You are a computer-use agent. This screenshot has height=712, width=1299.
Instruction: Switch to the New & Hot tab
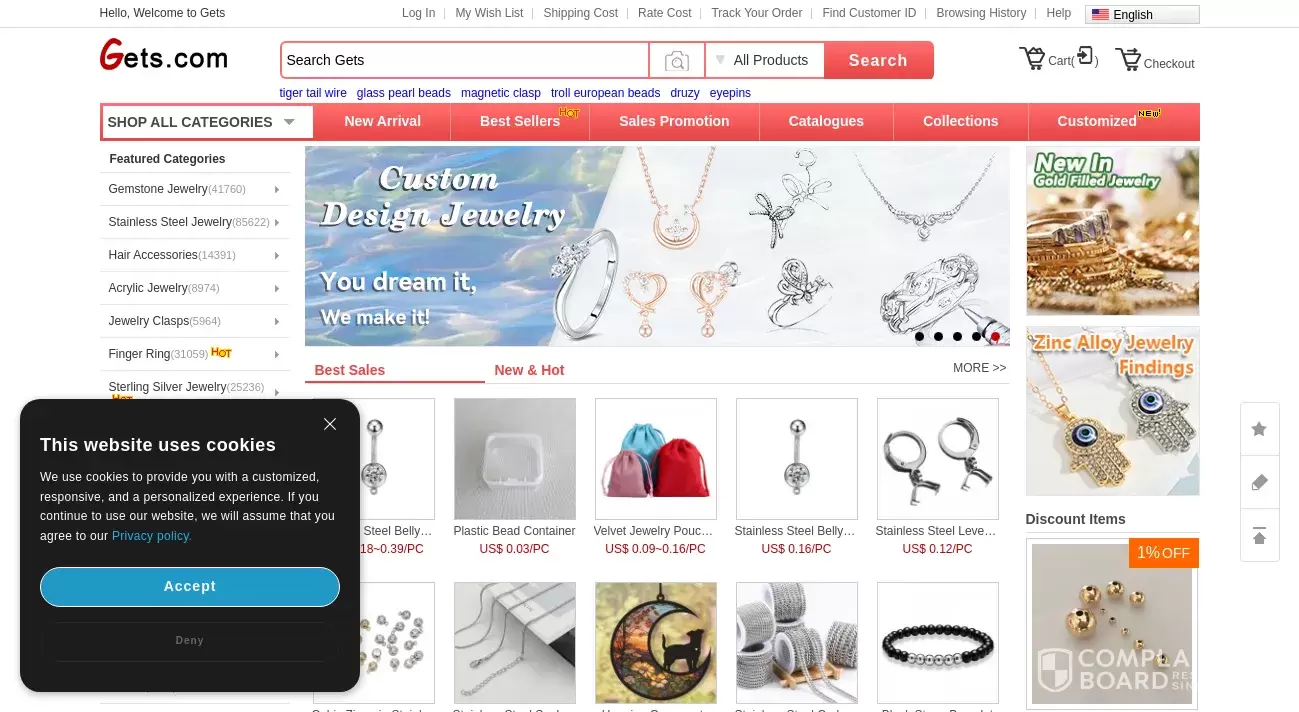(529, 370)
